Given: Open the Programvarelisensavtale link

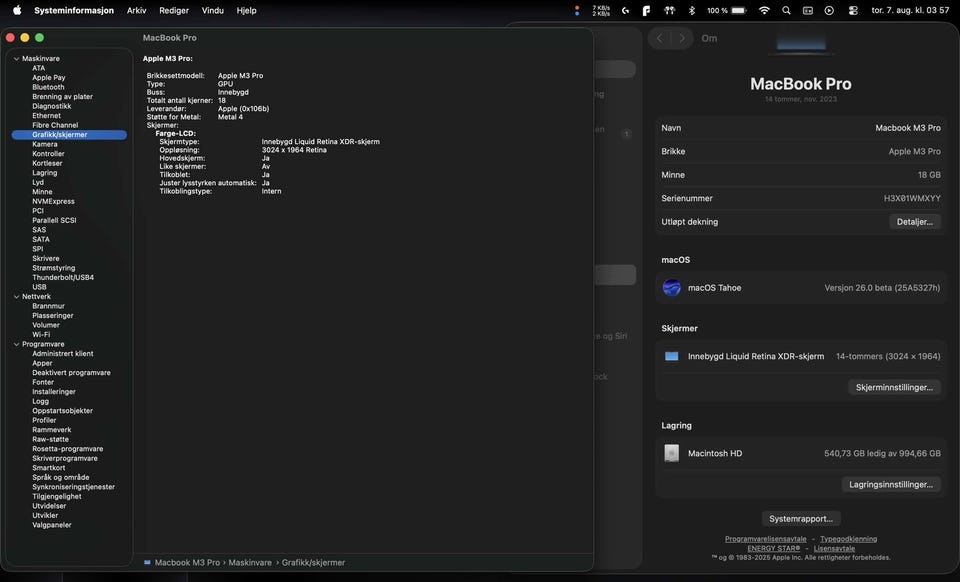Looking at the screenshot, I should [x=765, y=539].
